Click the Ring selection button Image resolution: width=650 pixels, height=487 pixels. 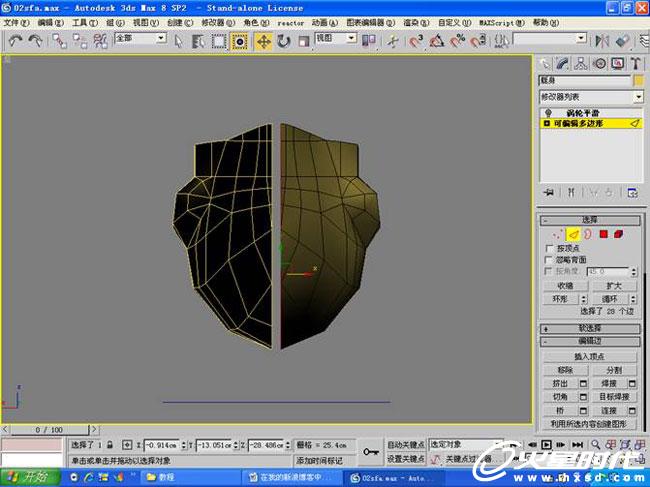[561, 299]
